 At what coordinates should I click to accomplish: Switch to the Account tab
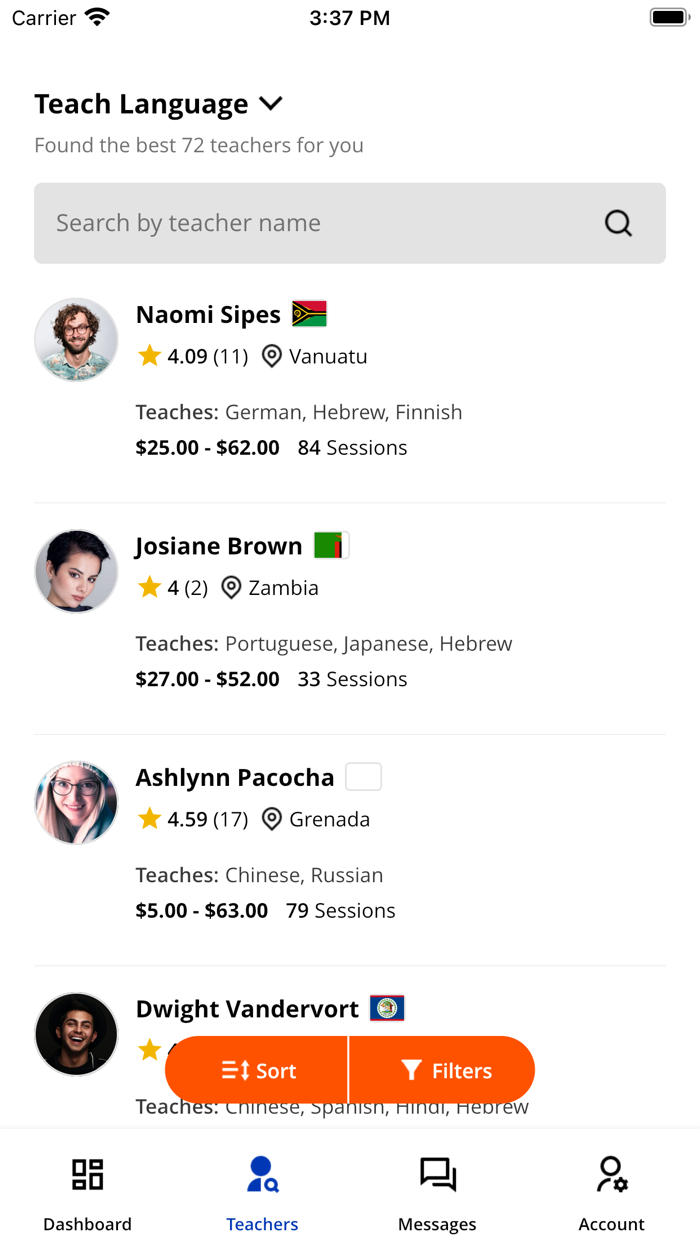tap(611, 1190)
